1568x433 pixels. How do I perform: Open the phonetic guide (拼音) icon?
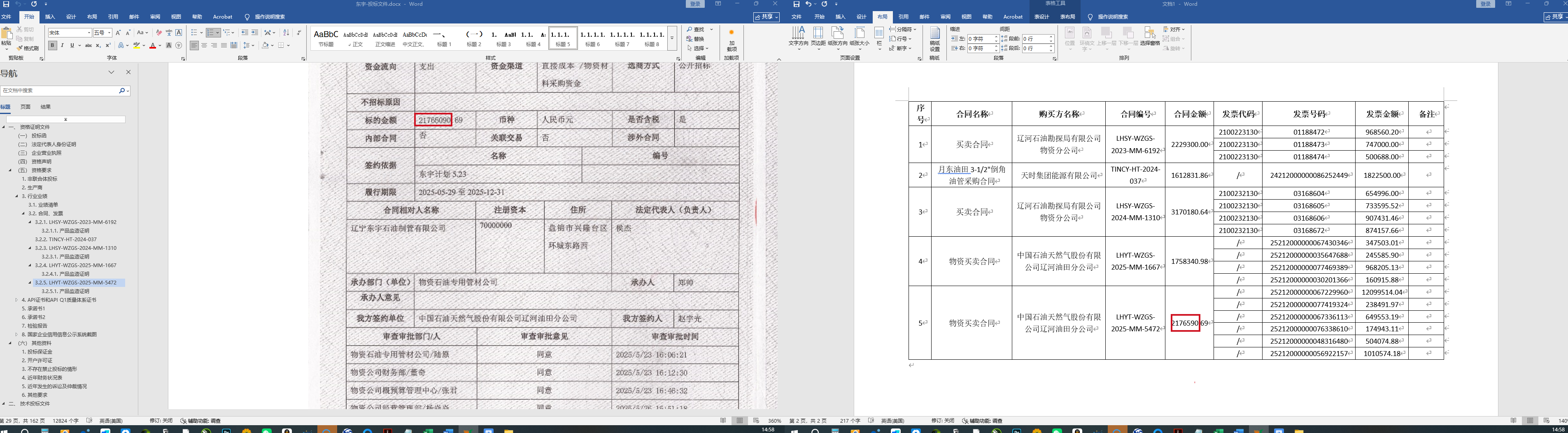coord(169,33)
